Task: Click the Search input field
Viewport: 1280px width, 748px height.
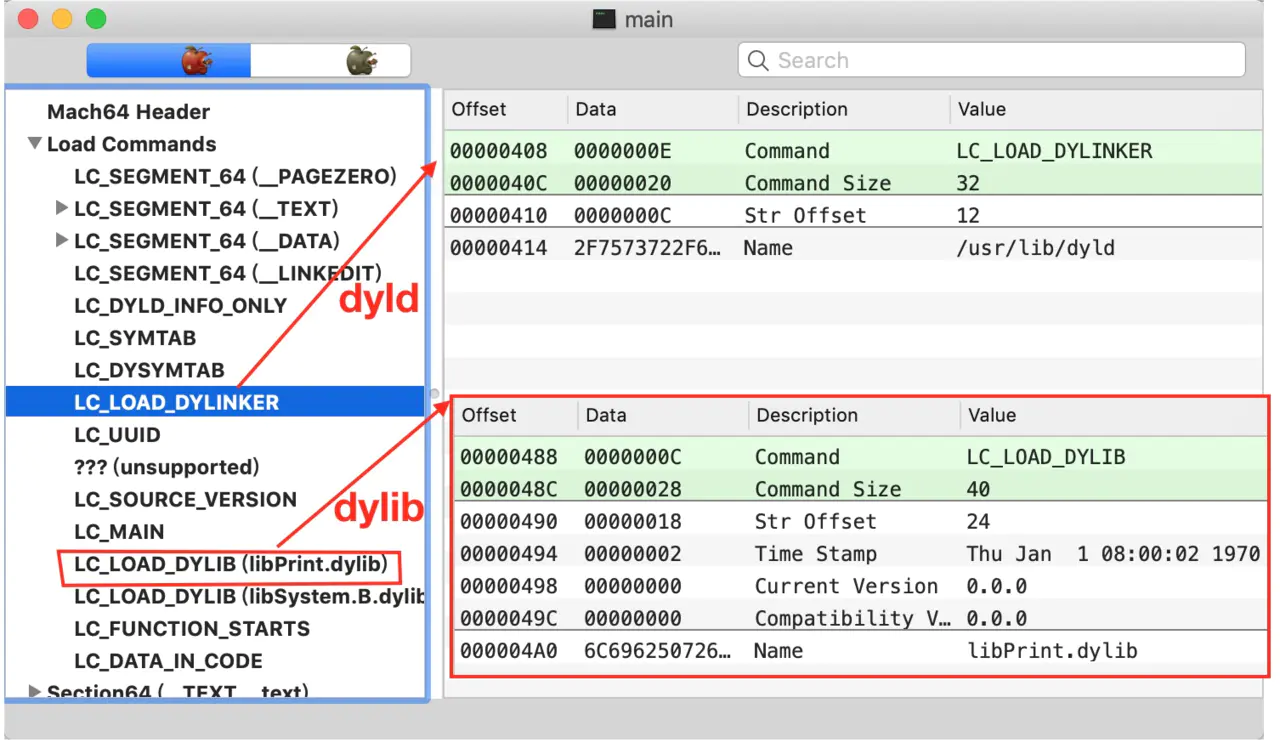Action: 992,60
